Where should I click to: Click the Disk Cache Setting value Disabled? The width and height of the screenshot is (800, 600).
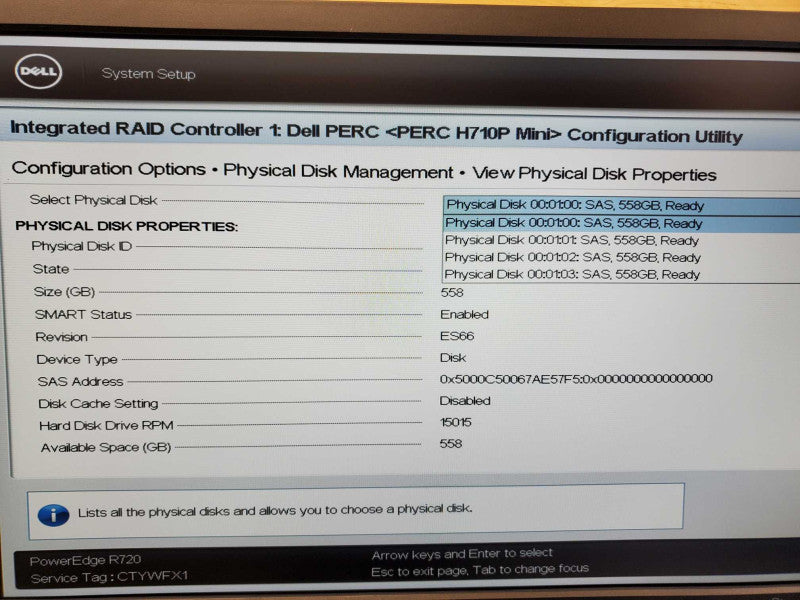point(465,401)
